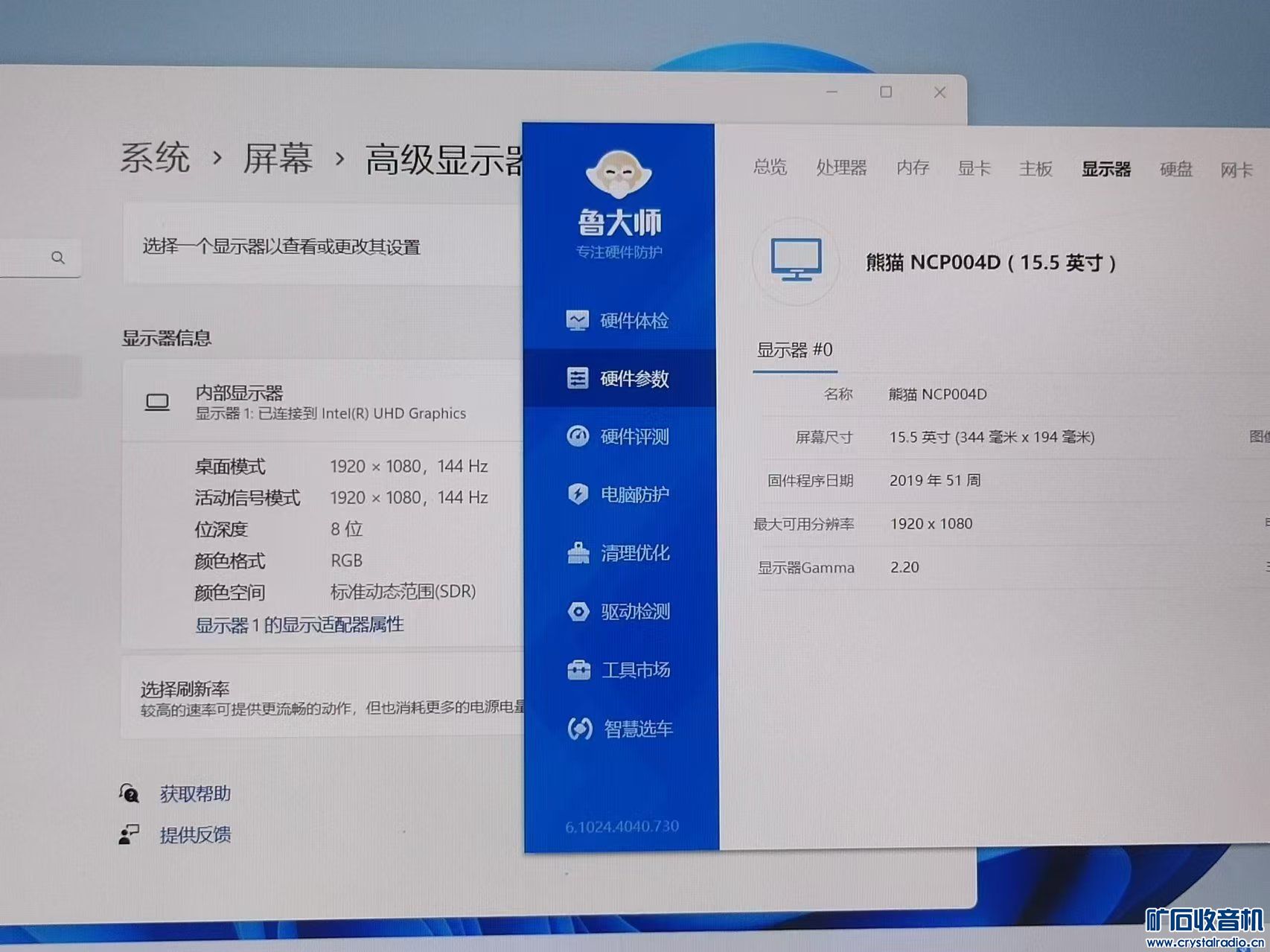Minimize the Settings window
Screen dimensions: 1270x952
click(x=832, y=92)
